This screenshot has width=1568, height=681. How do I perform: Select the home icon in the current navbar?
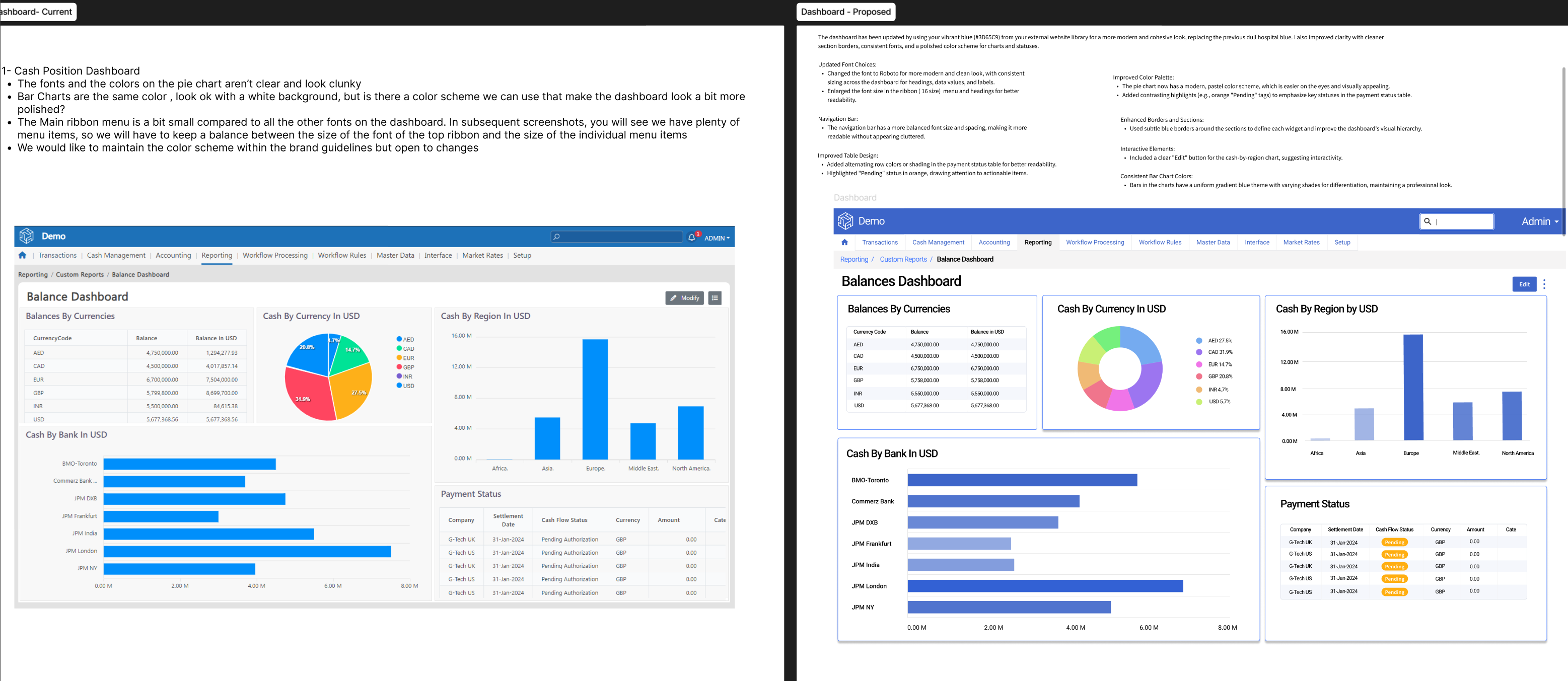(23, 256)
